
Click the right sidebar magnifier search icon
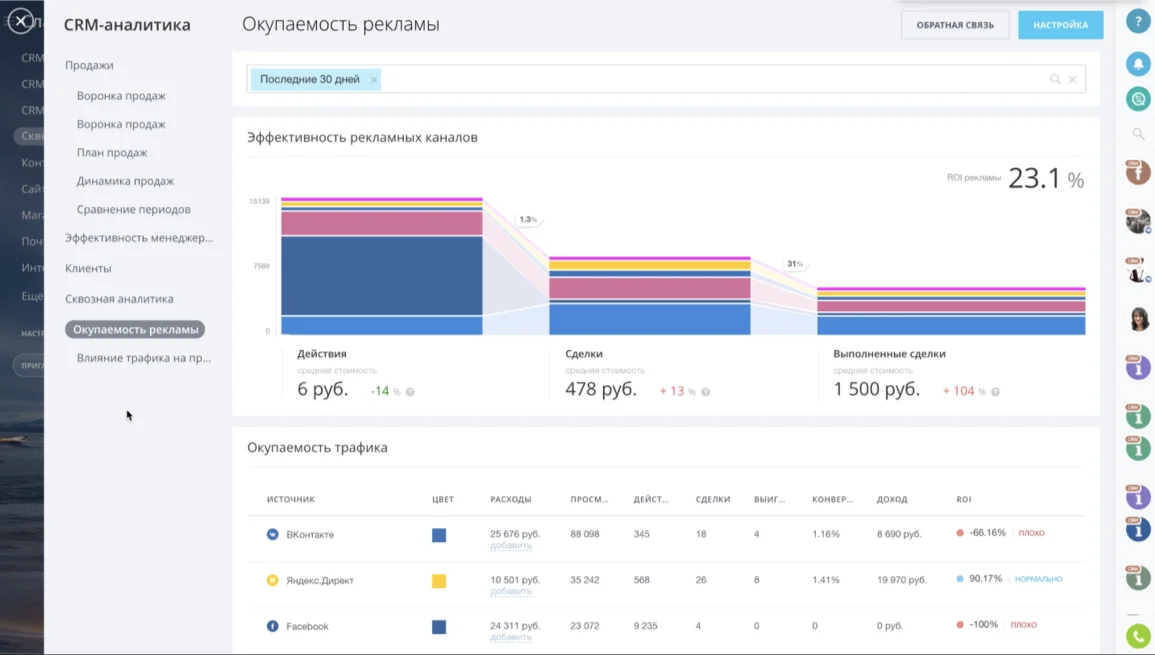coord(1138,133)
